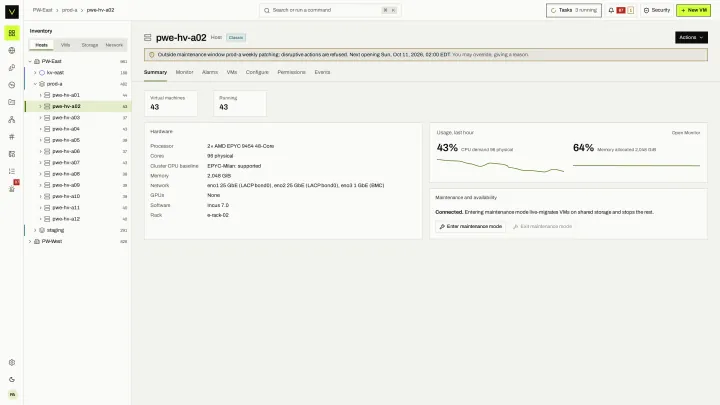The height and width of the screenshot is (405, 720).
Task: Click the pwe-hv-a01 host icon in tree
Action: pos(47,95)
